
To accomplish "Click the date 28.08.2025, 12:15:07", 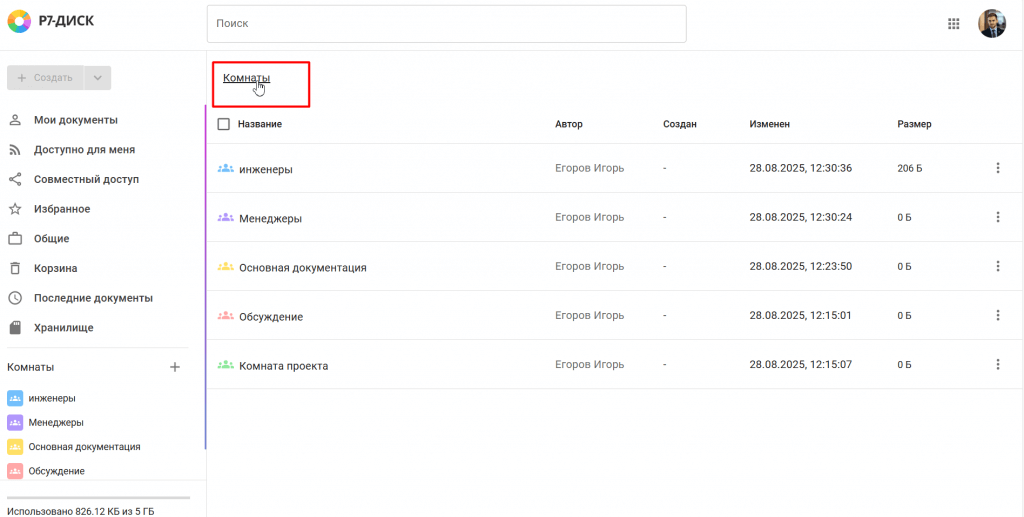I will 801,364.
